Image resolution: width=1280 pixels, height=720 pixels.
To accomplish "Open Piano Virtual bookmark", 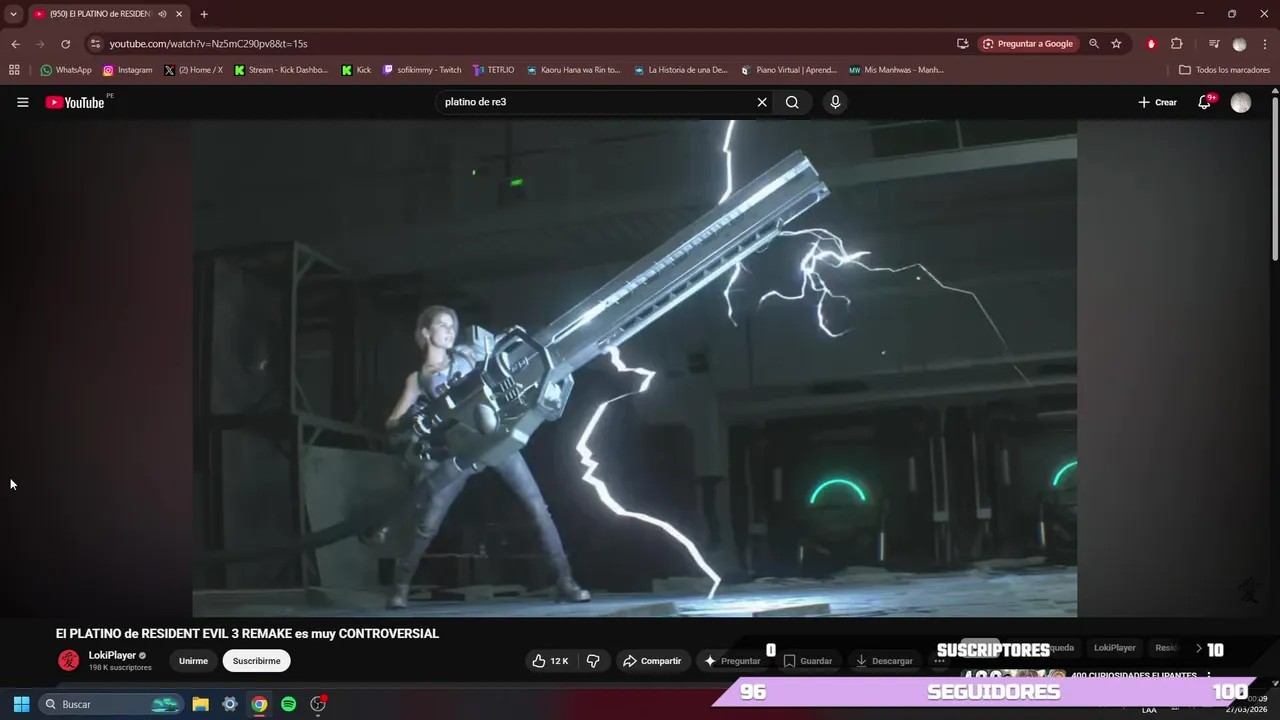I will (789, 70).
